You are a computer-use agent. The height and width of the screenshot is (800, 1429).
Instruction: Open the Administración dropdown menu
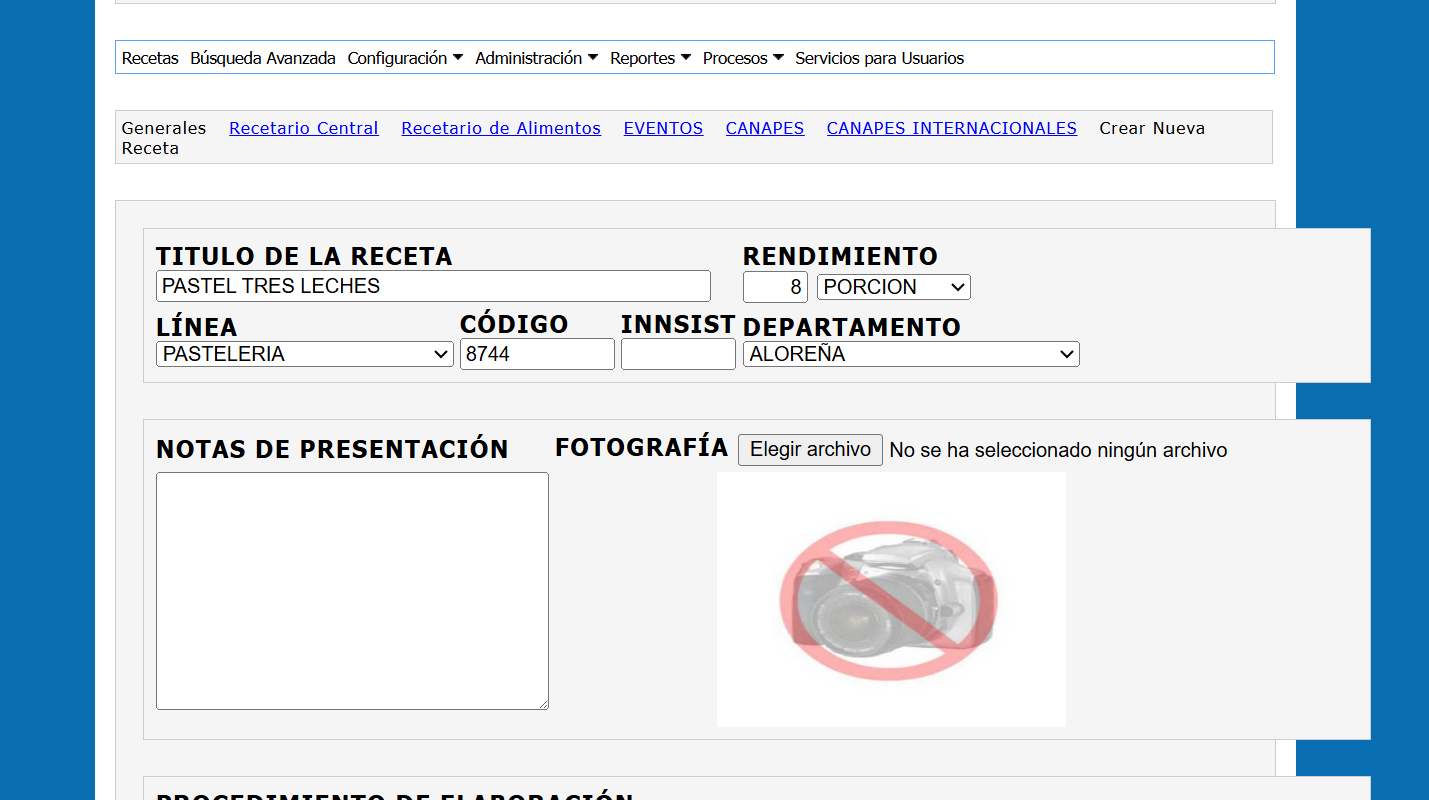[x=536, y=58]
